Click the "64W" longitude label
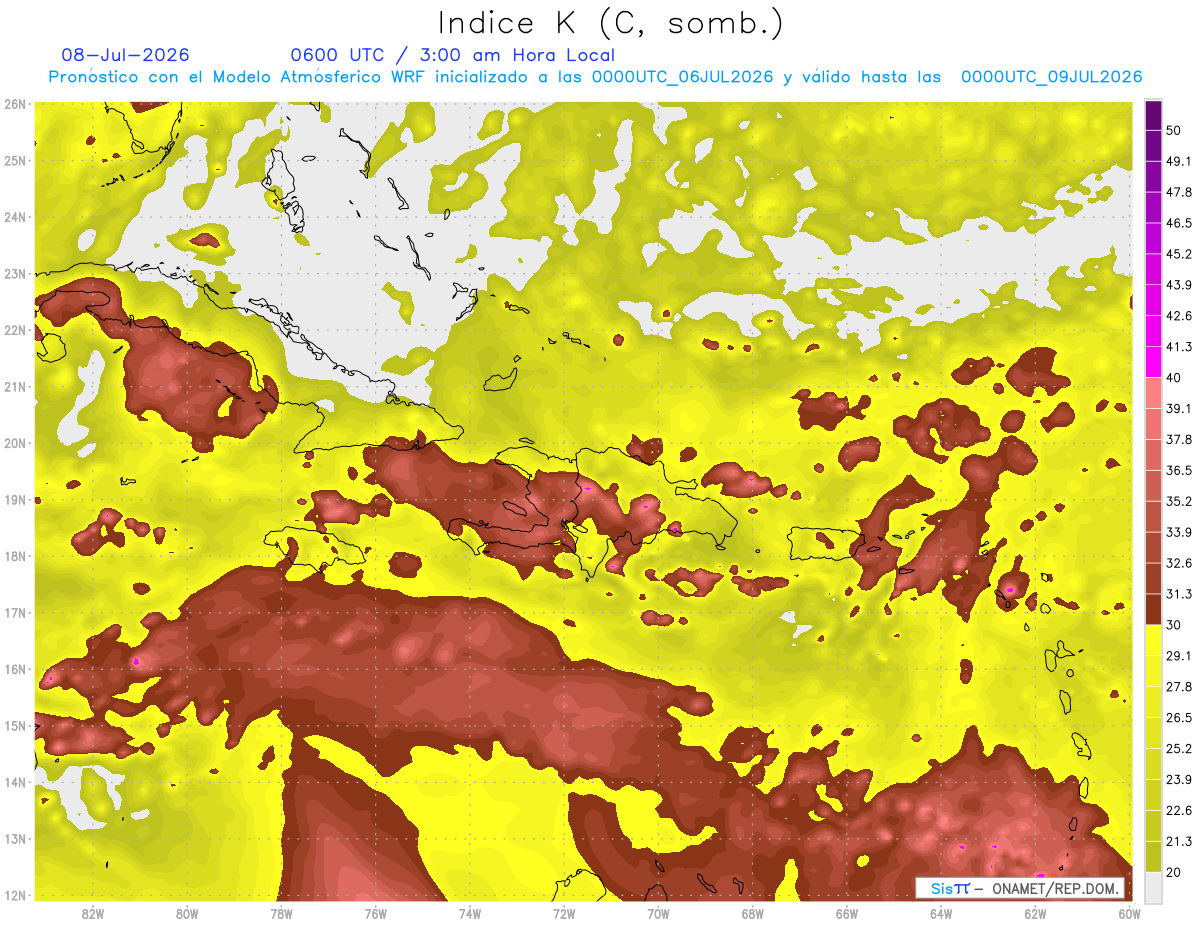This screenshot has height=927, width=1200. click(941, 913)
